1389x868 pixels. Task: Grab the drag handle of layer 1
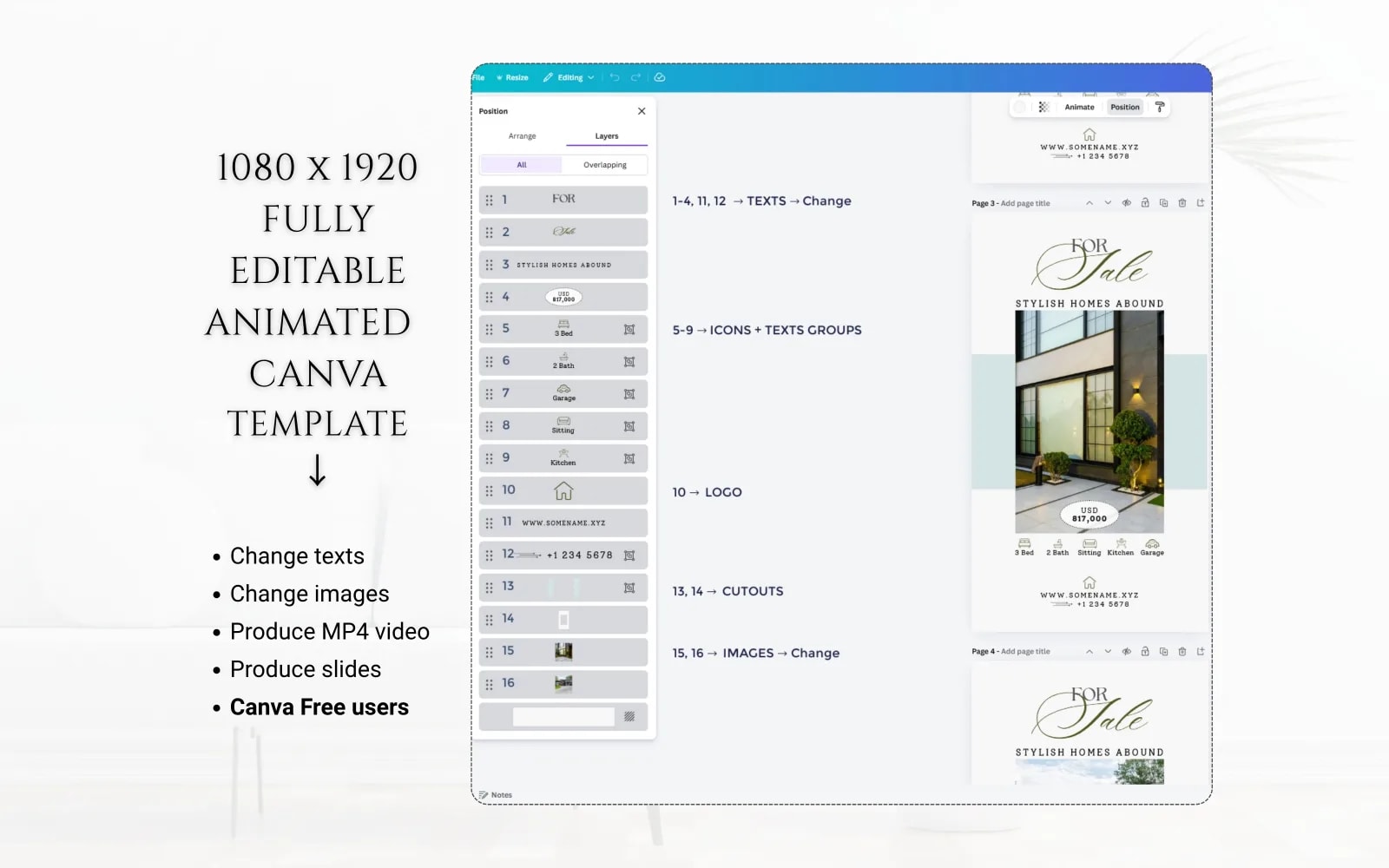(x=490, y=201)
